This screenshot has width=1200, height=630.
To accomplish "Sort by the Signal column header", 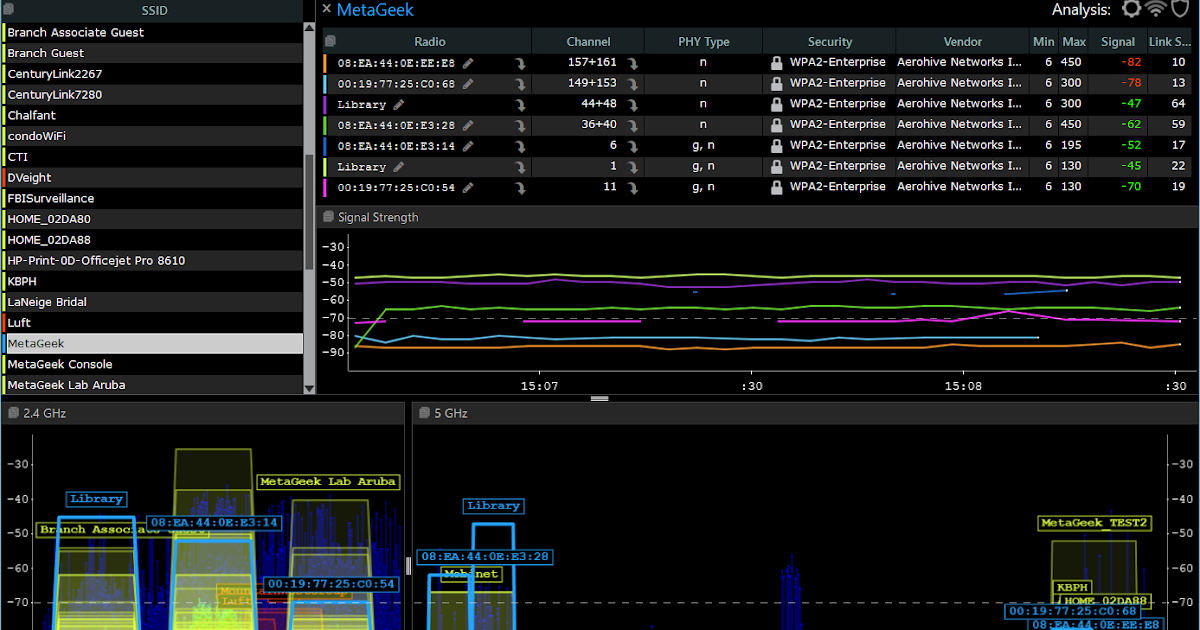I will pyautogui.click(x=1118, y=42).
